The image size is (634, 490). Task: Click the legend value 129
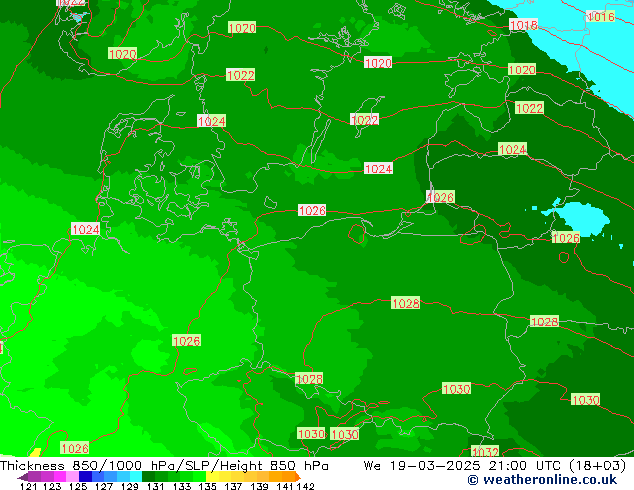pyautogui.click(x=130, y=486)
